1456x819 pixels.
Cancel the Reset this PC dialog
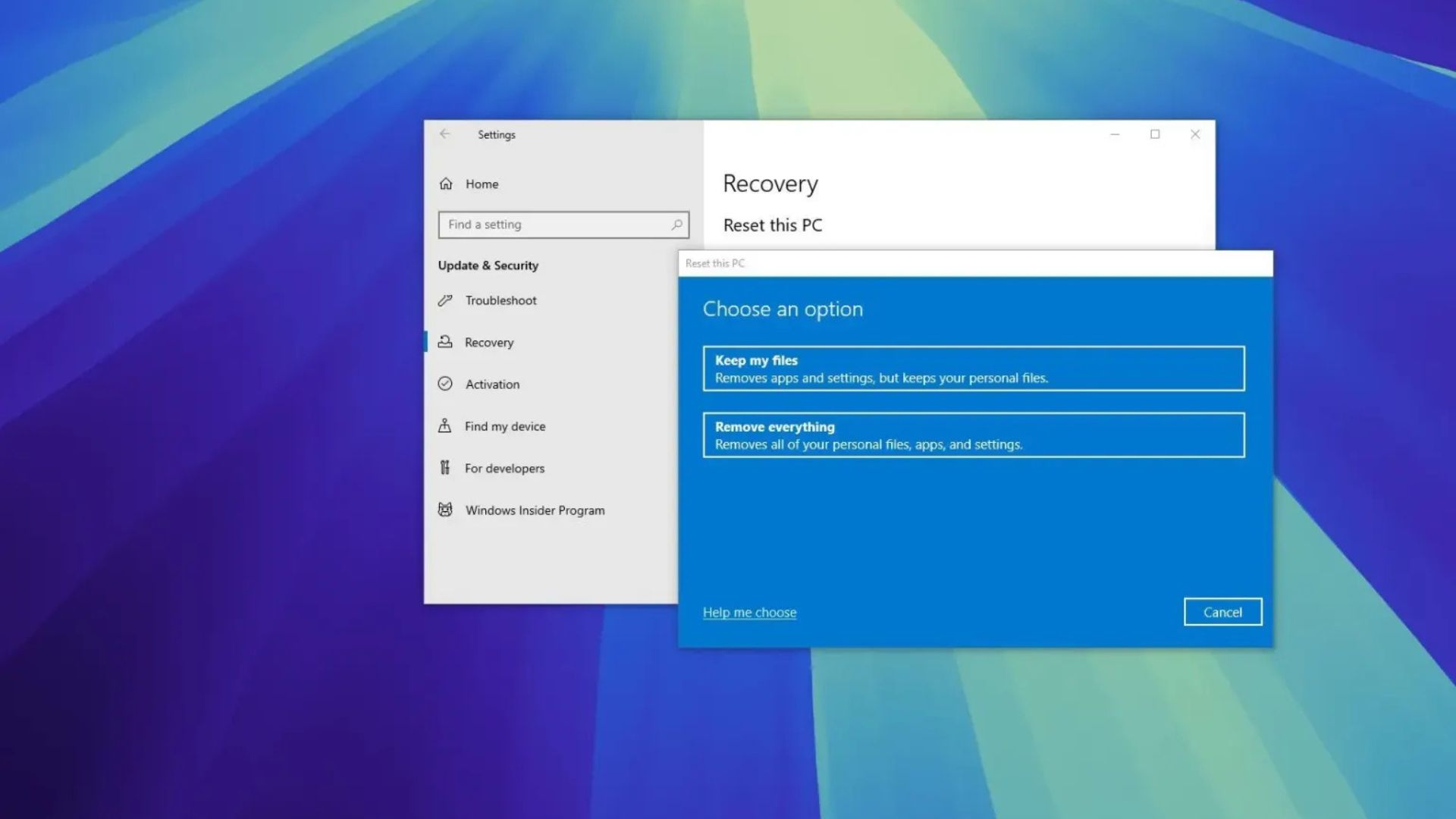1222,612
